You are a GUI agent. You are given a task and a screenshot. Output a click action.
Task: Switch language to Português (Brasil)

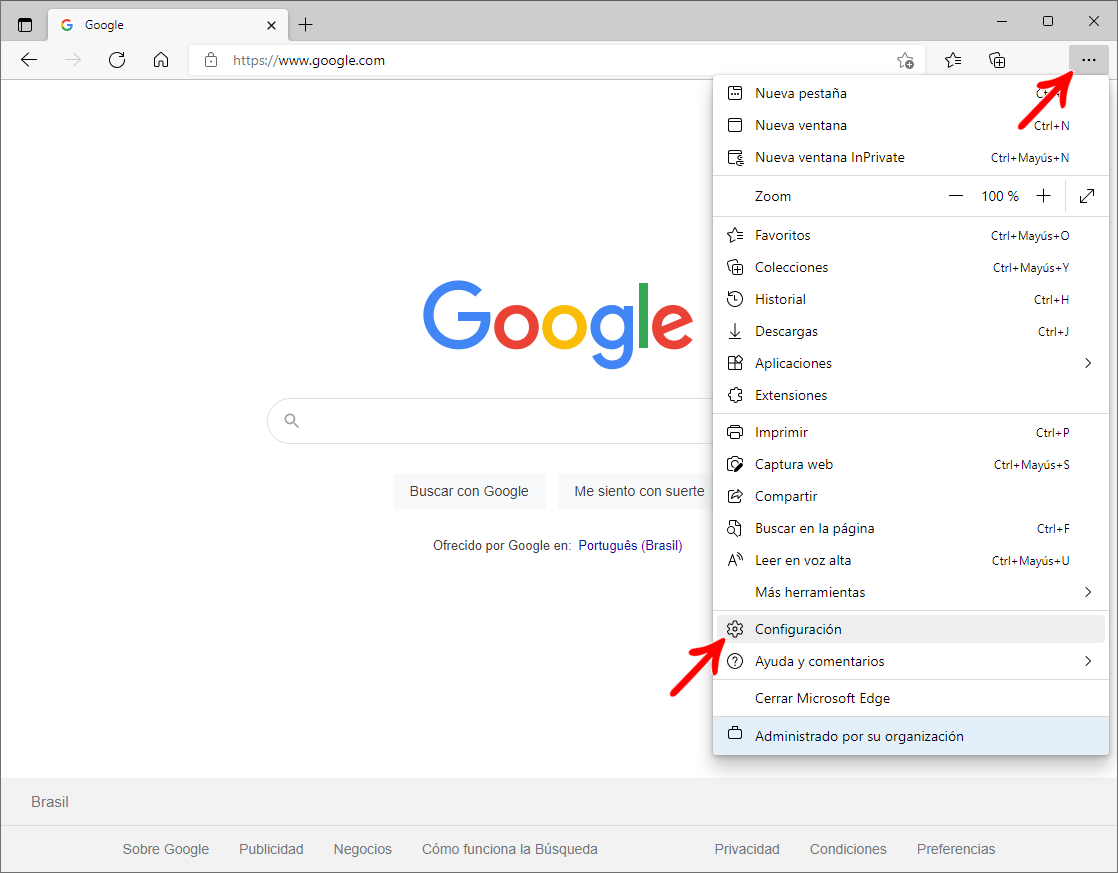pyautogui.click(x=630, y=546)
